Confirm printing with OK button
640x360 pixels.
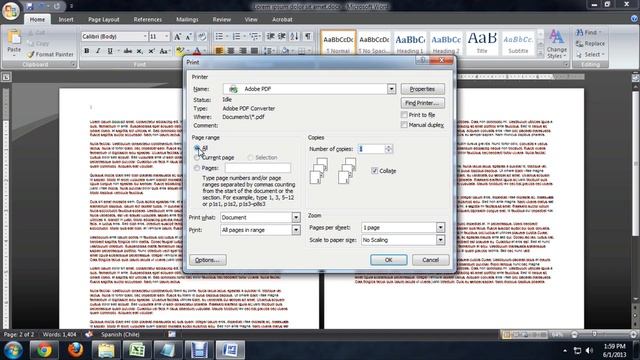pyautogui.click(x=389, y=260)
